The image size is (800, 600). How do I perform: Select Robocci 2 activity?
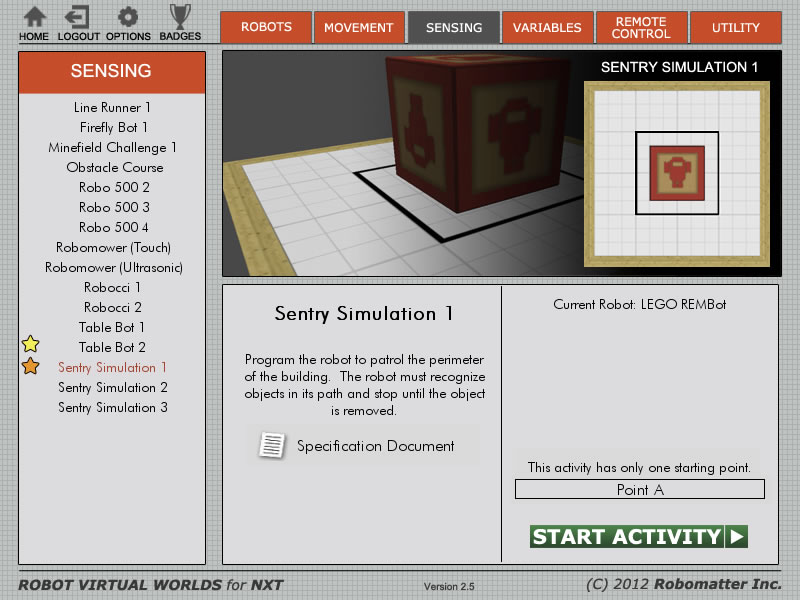pyautogui.click(x=113, y=307)
